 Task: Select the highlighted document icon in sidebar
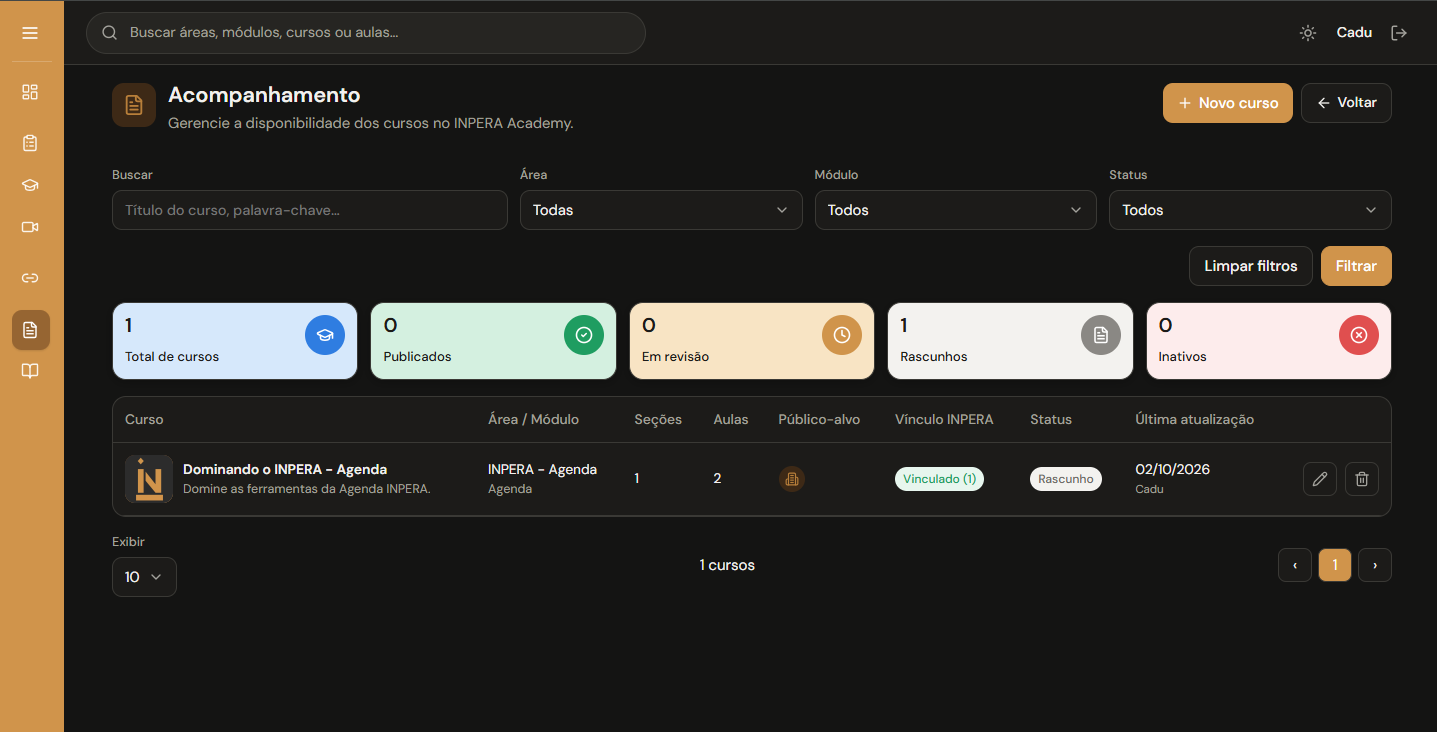30,330
